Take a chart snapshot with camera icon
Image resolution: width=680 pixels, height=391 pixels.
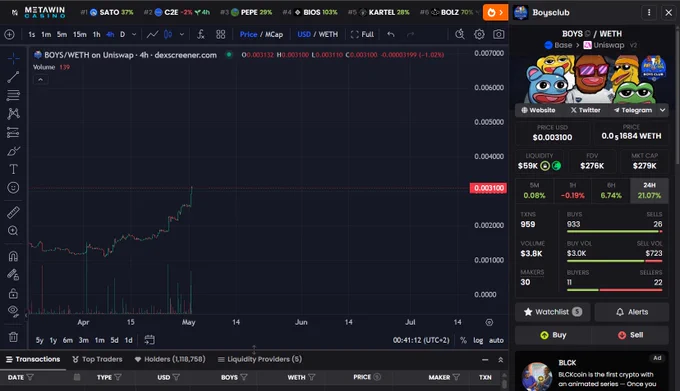click(499, 34)
